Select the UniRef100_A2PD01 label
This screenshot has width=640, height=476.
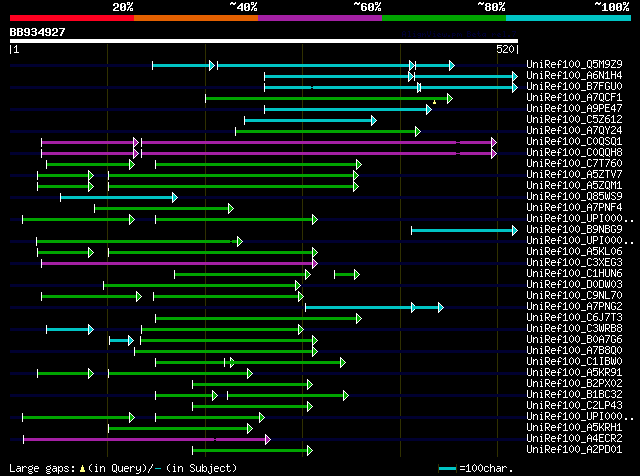[x=574, y=450]
